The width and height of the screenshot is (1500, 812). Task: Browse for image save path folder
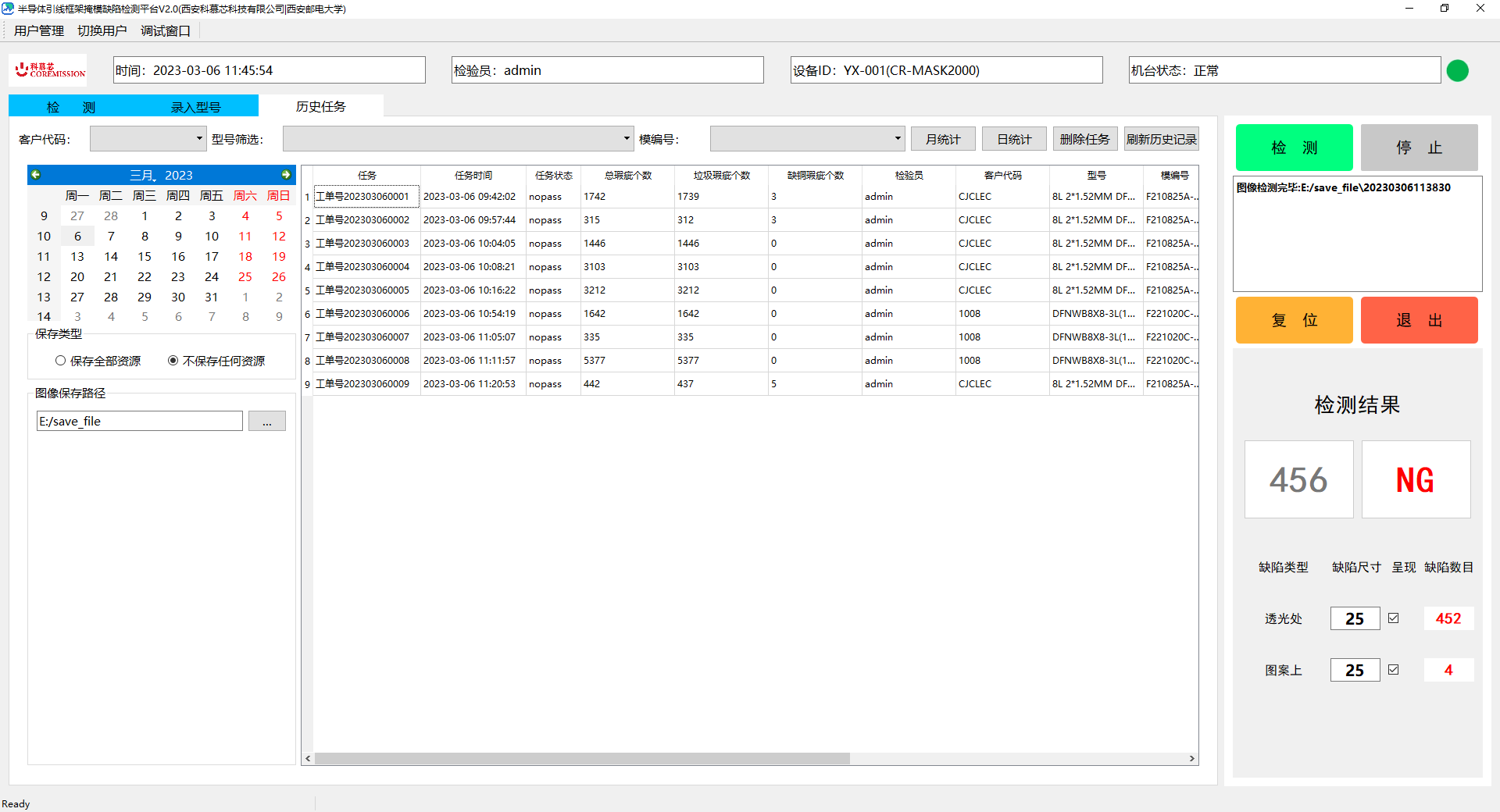(x=266, y=422)
